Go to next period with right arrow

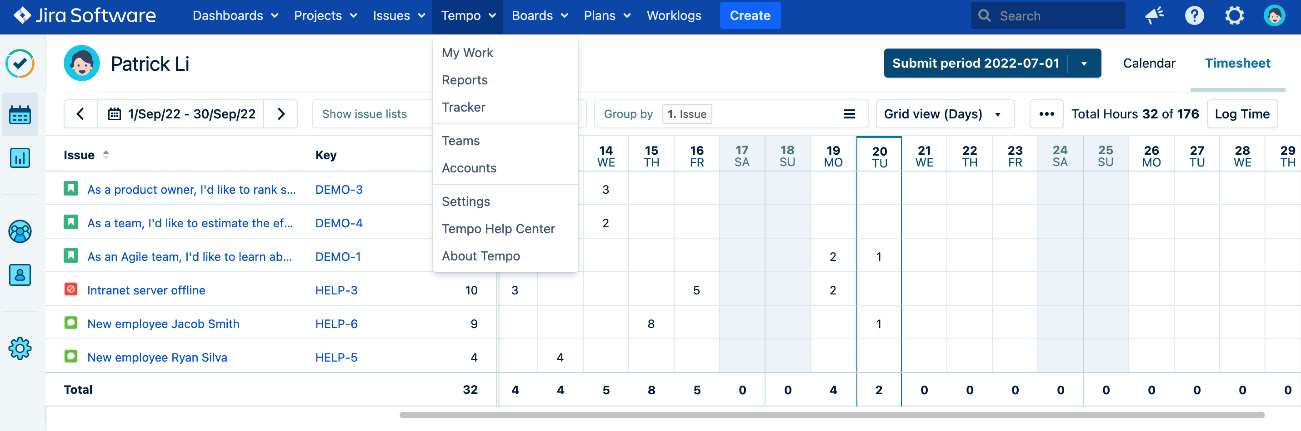pos(281,114)
